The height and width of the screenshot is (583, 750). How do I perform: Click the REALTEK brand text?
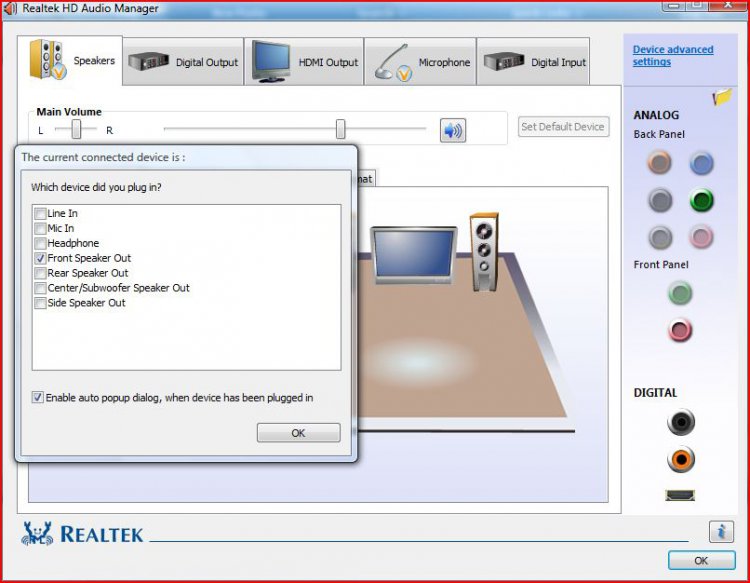(101, 534)
